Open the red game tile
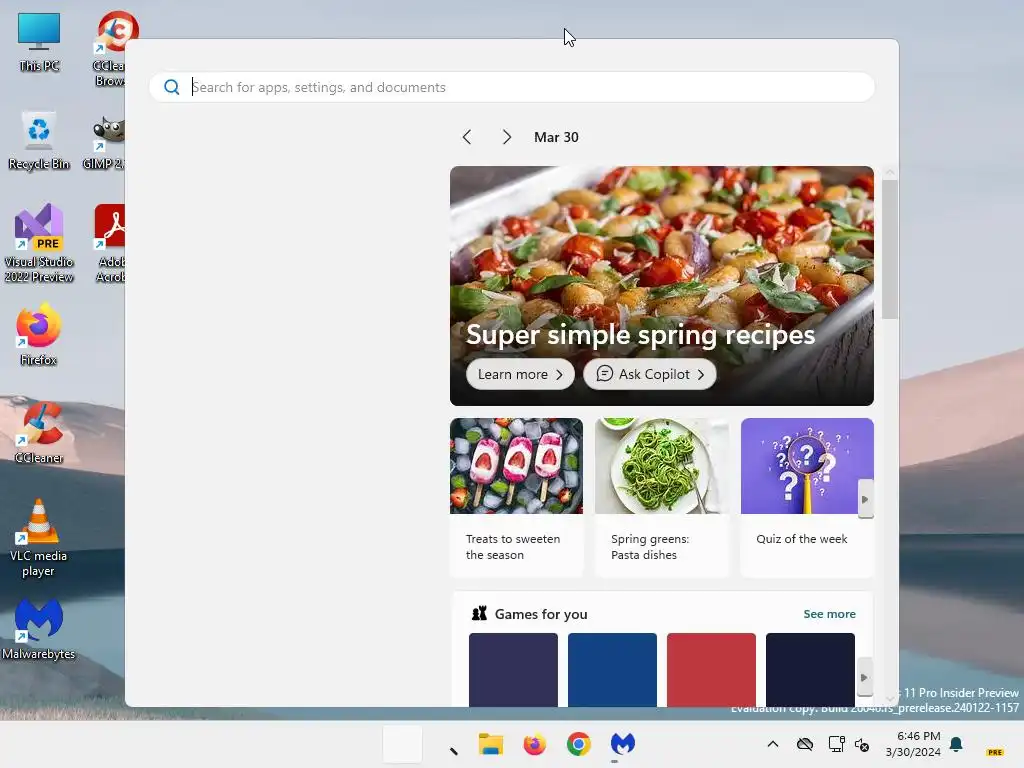 coord(711,669)
